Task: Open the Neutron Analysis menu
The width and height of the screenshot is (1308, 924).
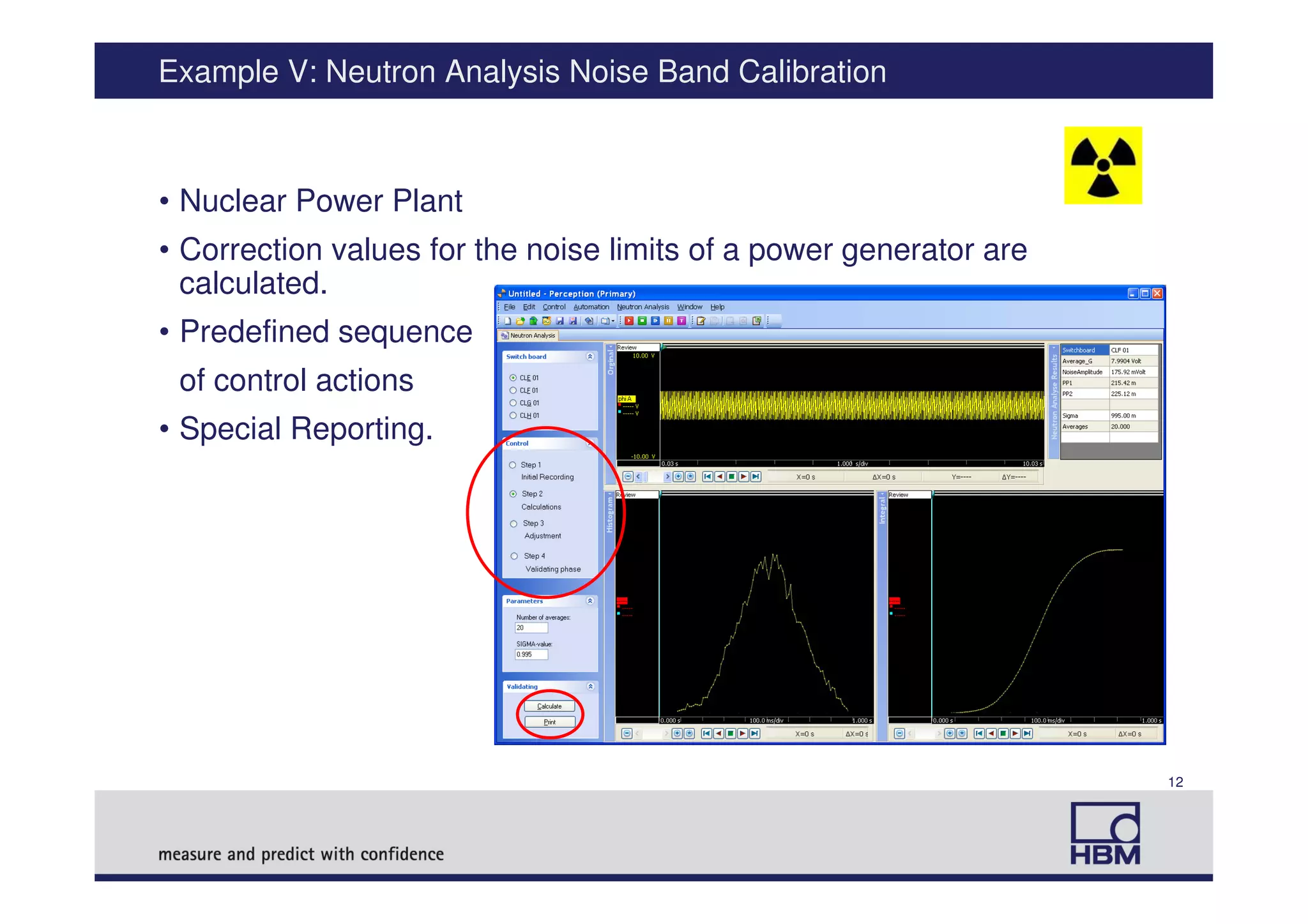Action: [x=643, y=307]
